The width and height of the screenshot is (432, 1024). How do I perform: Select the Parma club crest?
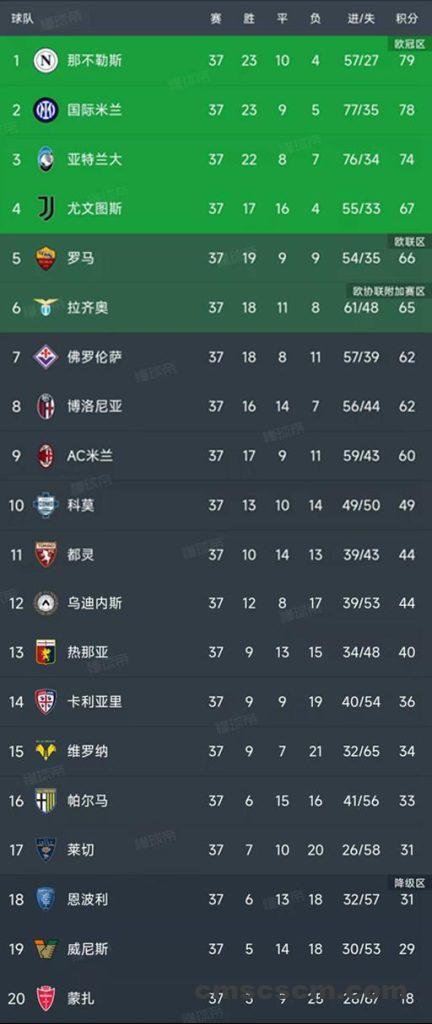pos(46,800)
